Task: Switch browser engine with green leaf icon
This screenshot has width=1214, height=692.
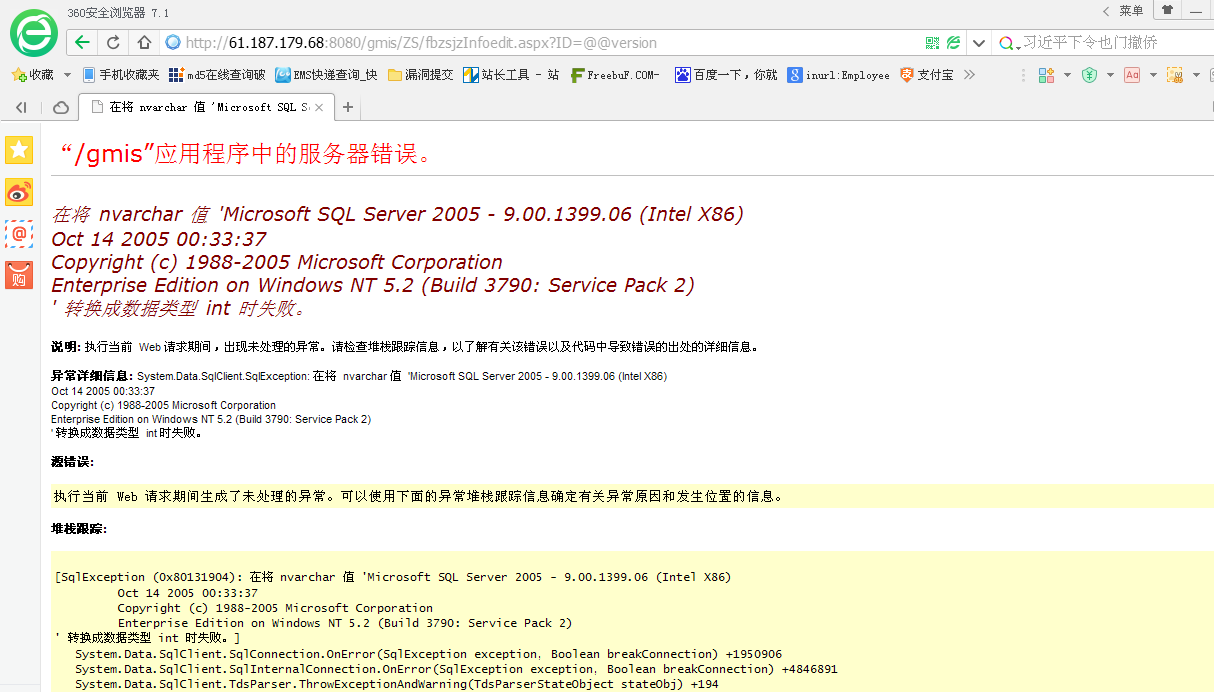Action: coord(954,43)
